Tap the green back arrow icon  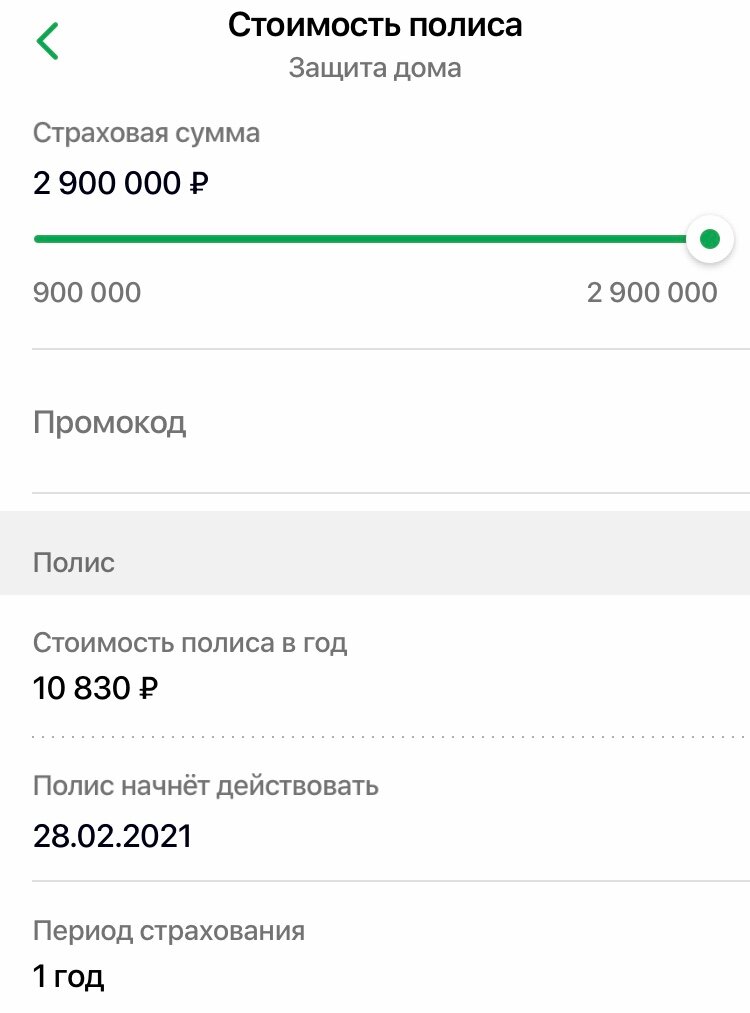47,41
